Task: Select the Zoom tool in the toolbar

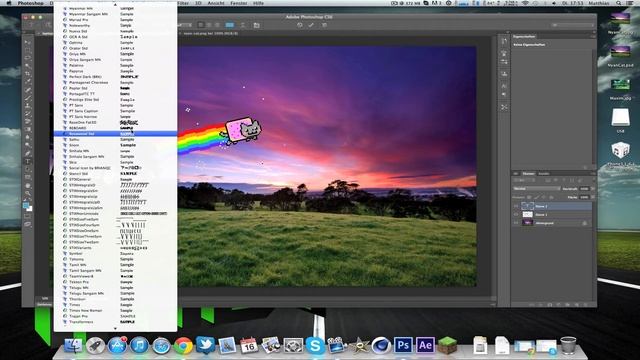Action: coord(28,193)
